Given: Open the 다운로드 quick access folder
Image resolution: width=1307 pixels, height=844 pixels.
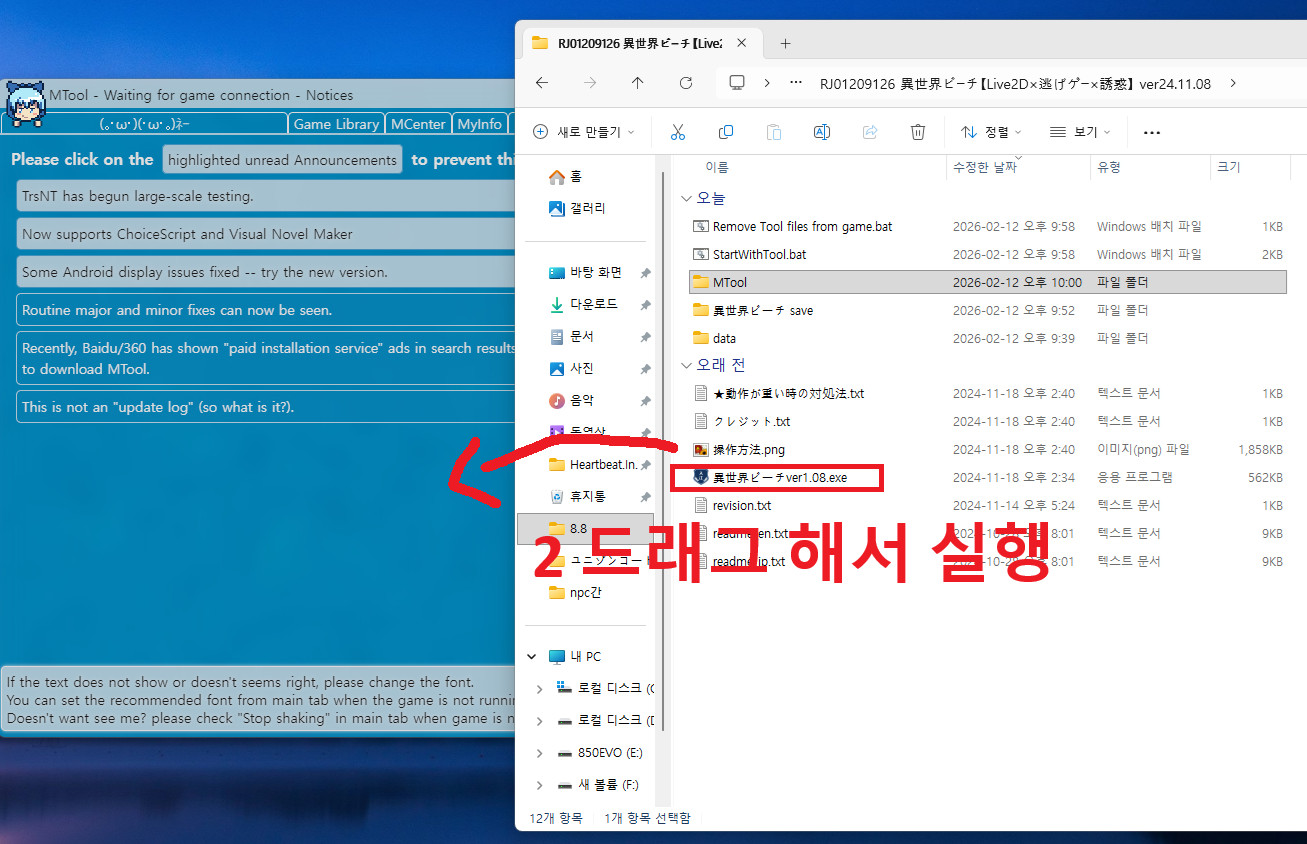Looking at the screenshot, I should 593,304.
